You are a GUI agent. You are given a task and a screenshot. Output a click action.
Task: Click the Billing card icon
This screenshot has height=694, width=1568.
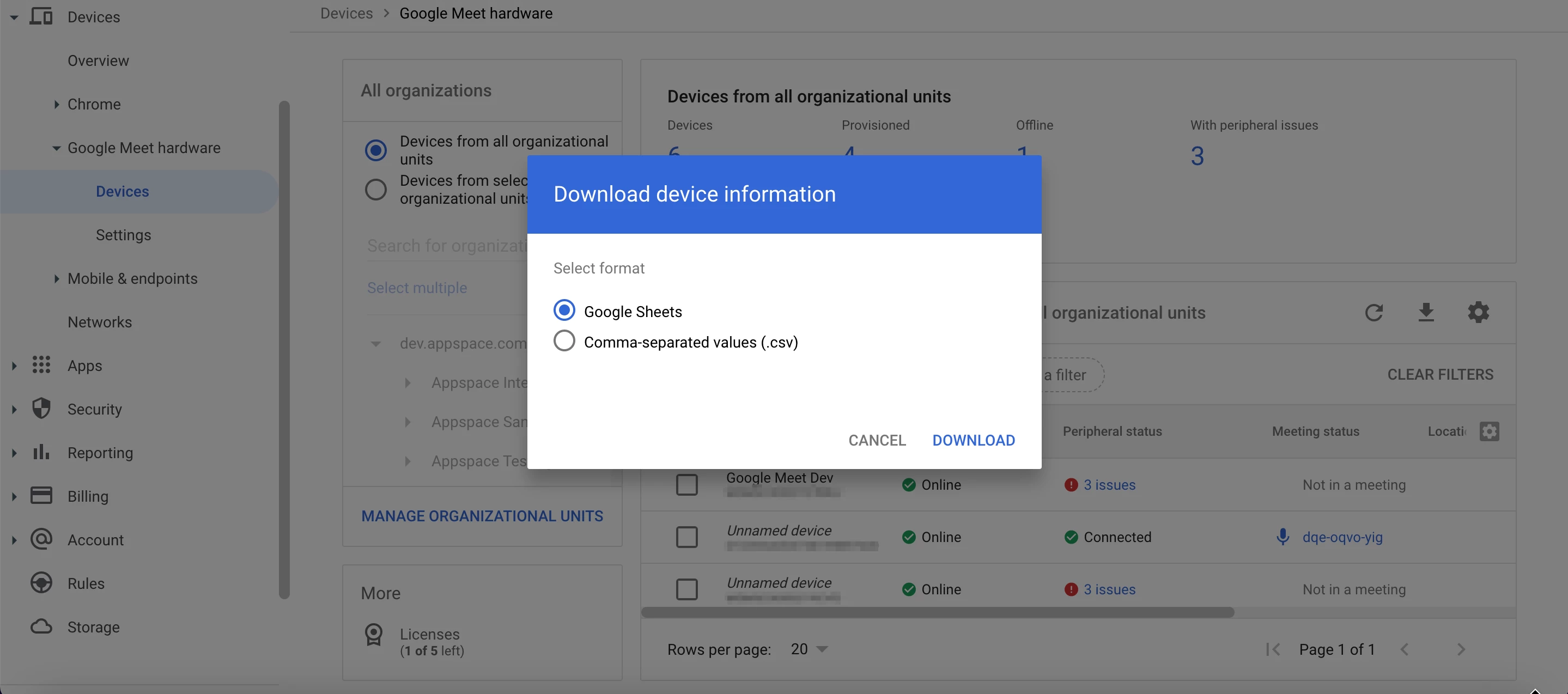41,496
